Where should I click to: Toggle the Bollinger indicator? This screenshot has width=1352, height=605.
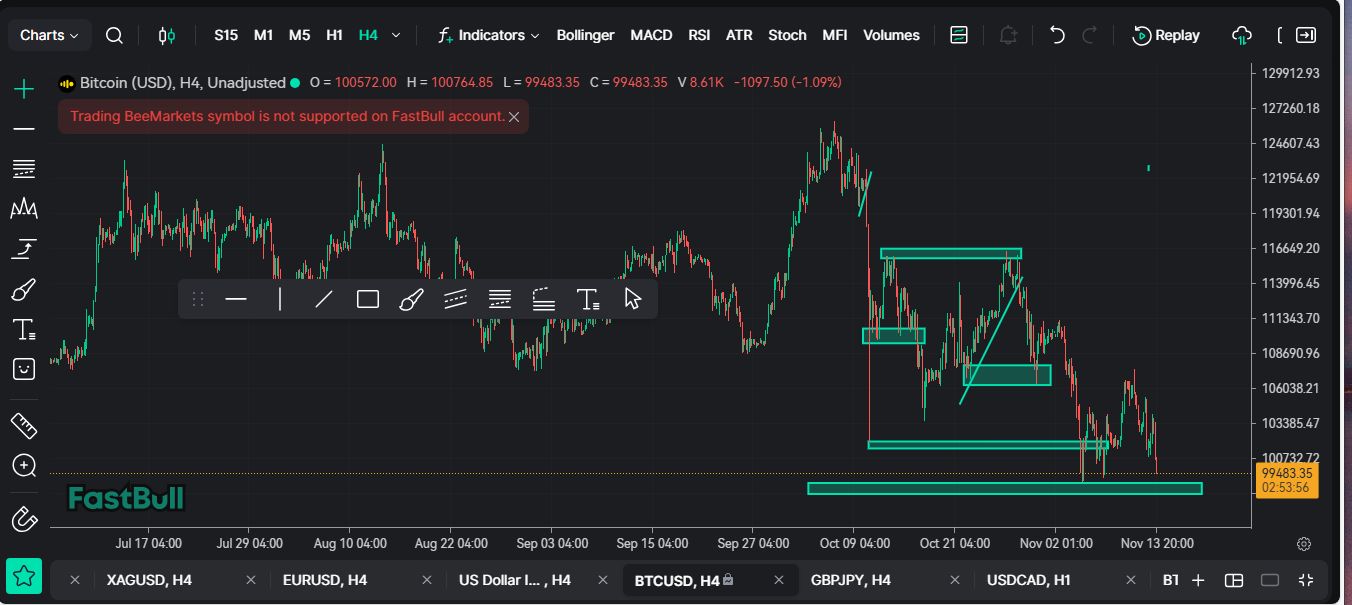[x=585, y=36]
